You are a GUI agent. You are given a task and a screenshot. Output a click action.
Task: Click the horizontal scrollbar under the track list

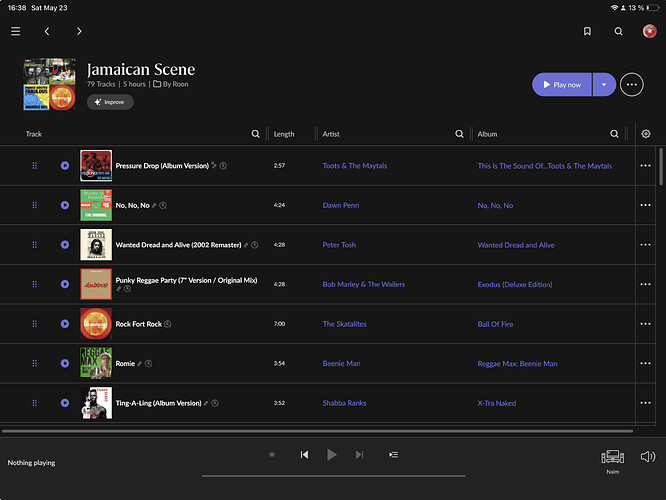(x=317, y=431)
